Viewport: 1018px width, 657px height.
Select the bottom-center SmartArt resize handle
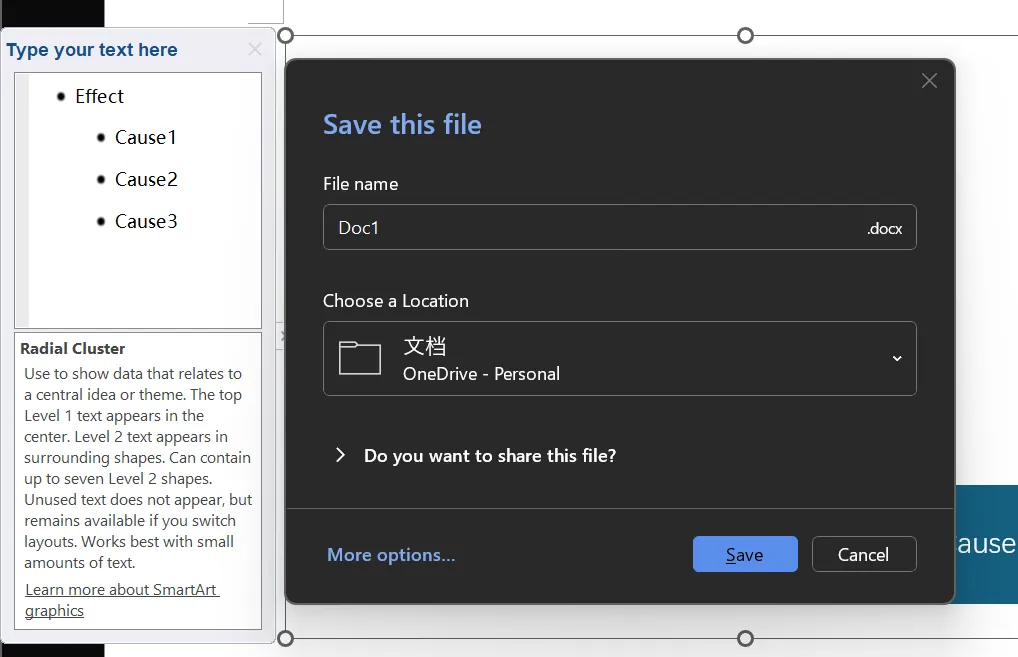[745, 638]
